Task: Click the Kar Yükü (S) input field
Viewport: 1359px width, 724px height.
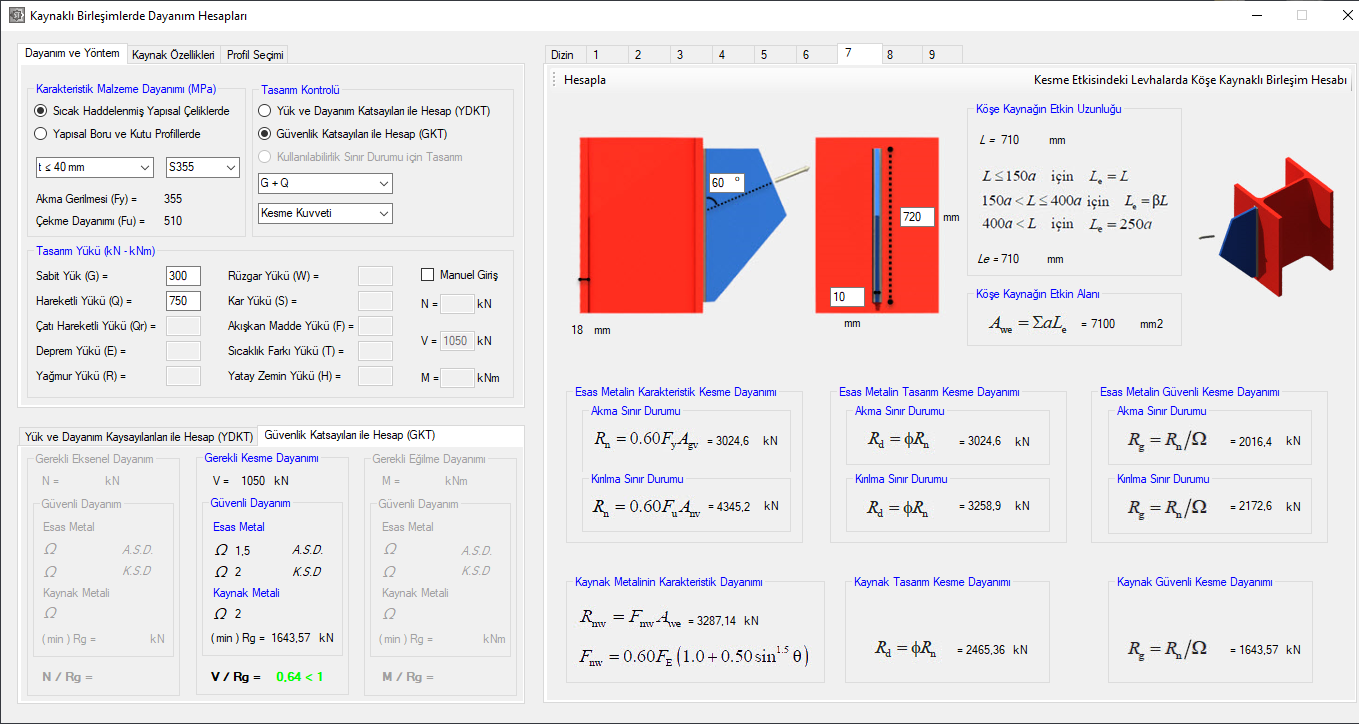Action: click(375, 301)
